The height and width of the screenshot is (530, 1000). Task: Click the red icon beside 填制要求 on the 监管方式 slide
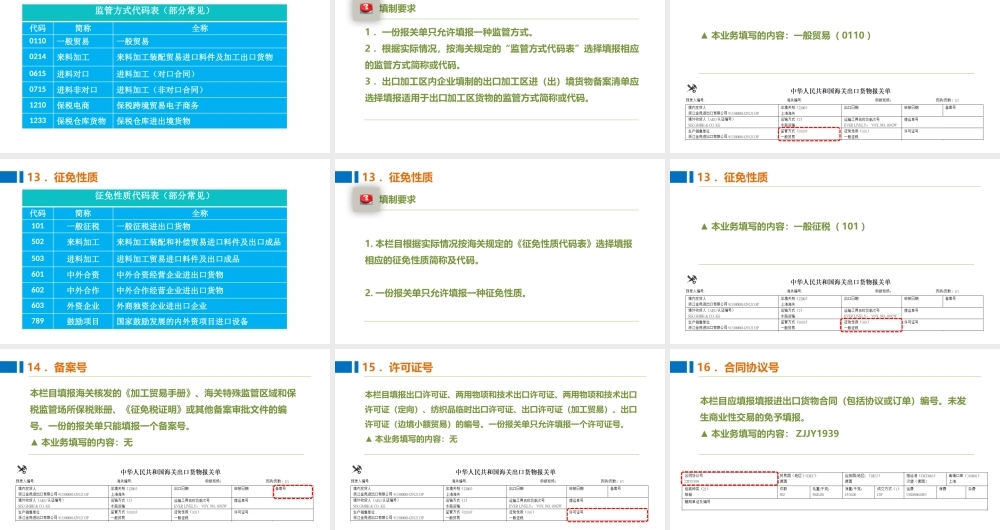pyautogui.click(x=366, y=8)
